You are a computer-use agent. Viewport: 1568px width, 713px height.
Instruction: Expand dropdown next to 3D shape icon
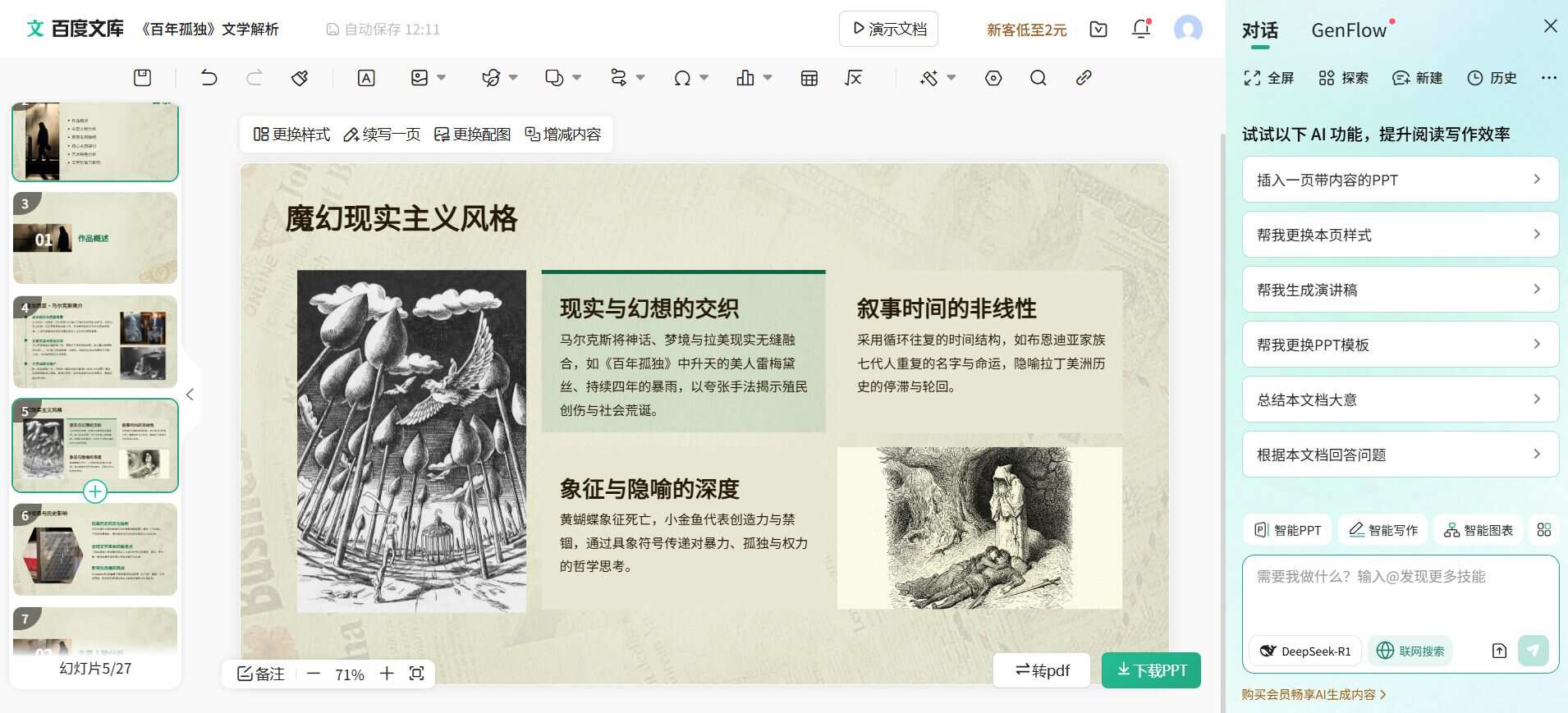pyautogui.click(x=513, y=78)
